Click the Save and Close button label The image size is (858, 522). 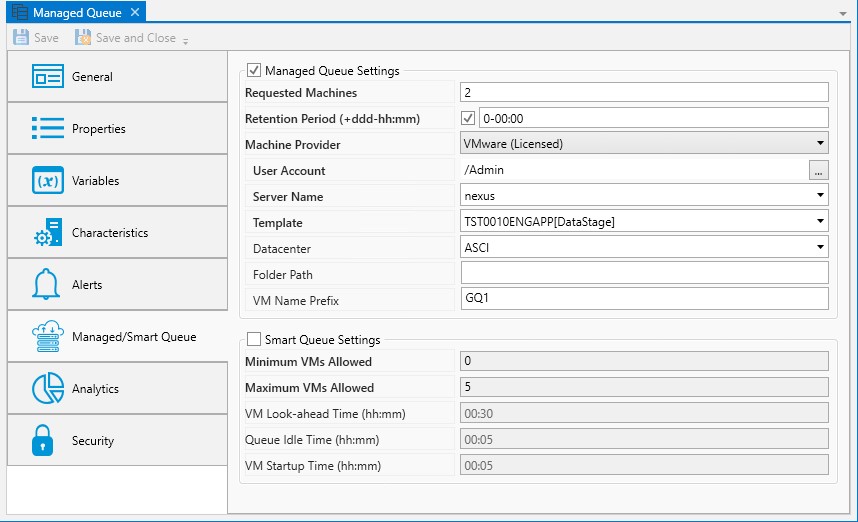(x=136, y=38)
